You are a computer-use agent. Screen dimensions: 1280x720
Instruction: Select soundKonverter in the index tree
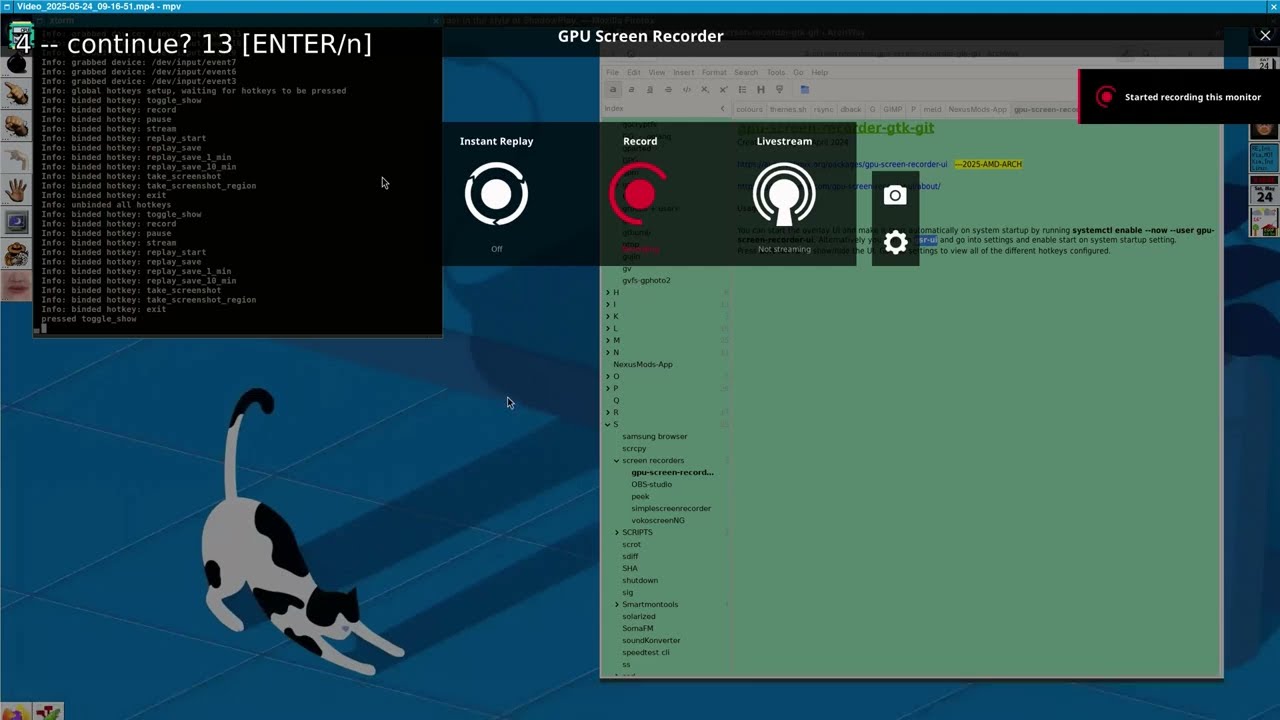(651, 640)
